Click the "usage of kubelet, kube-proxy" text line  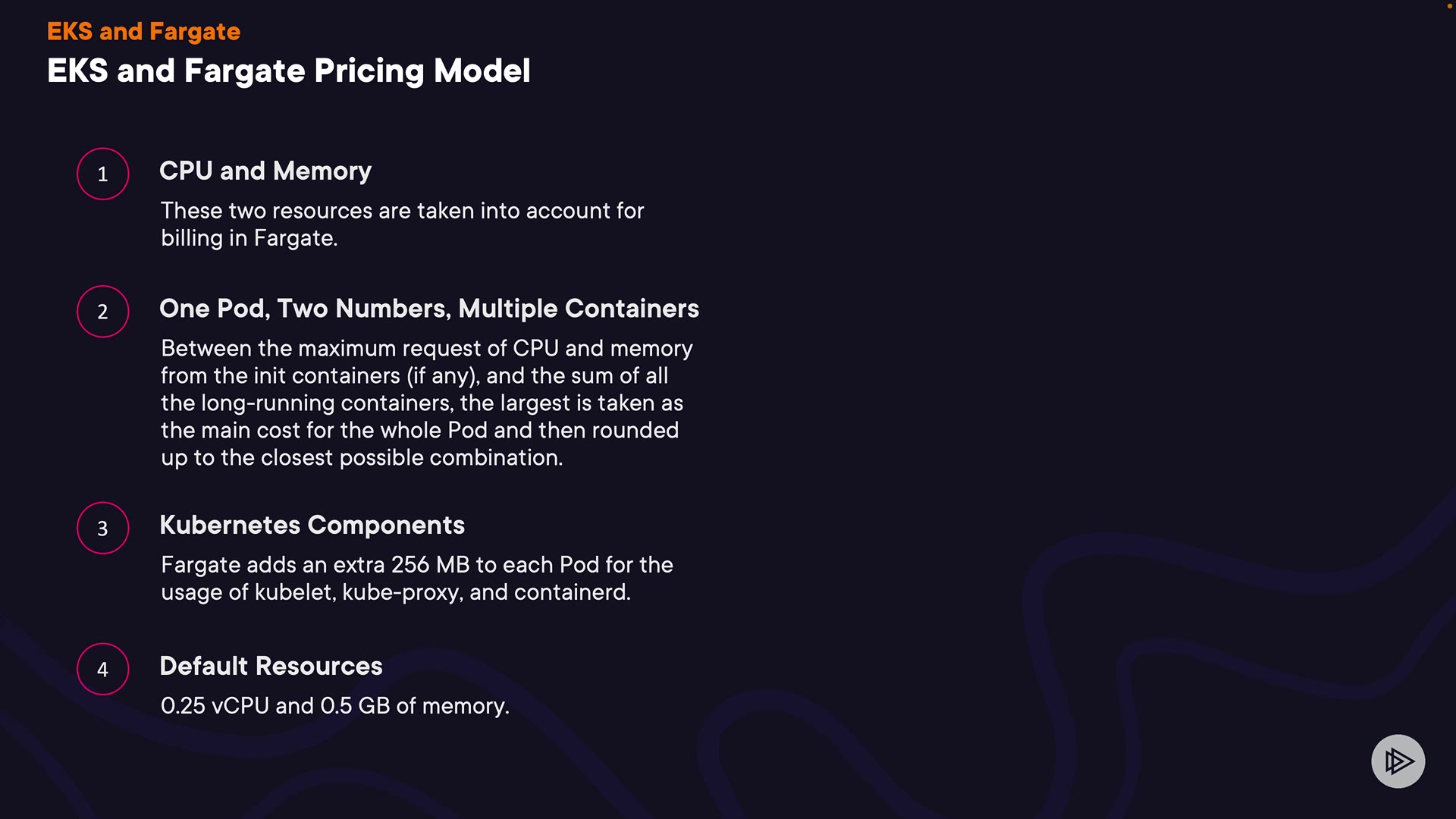tap(395, 592)
